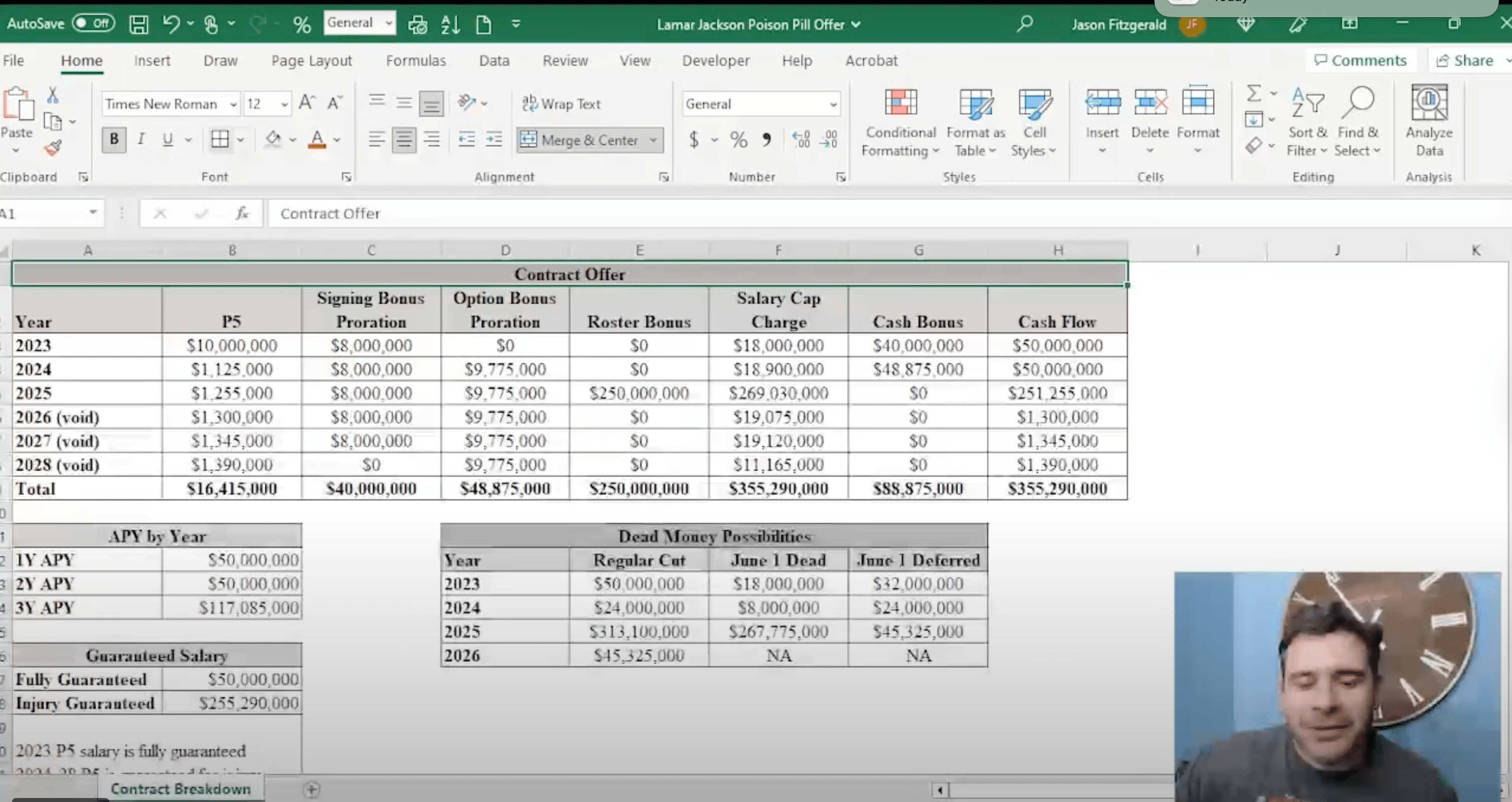
Task: Open the Formulas ribbon tab
Action: pos(415,61)
